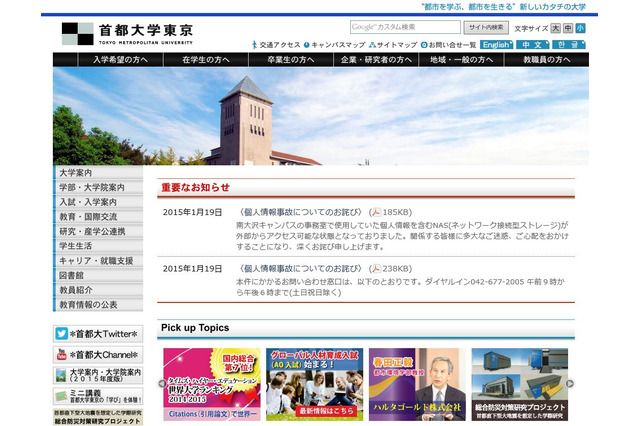Open キャンパスマップ link
Image resolution: width=640 pixels, height=426 pixels.
[335, 45]
